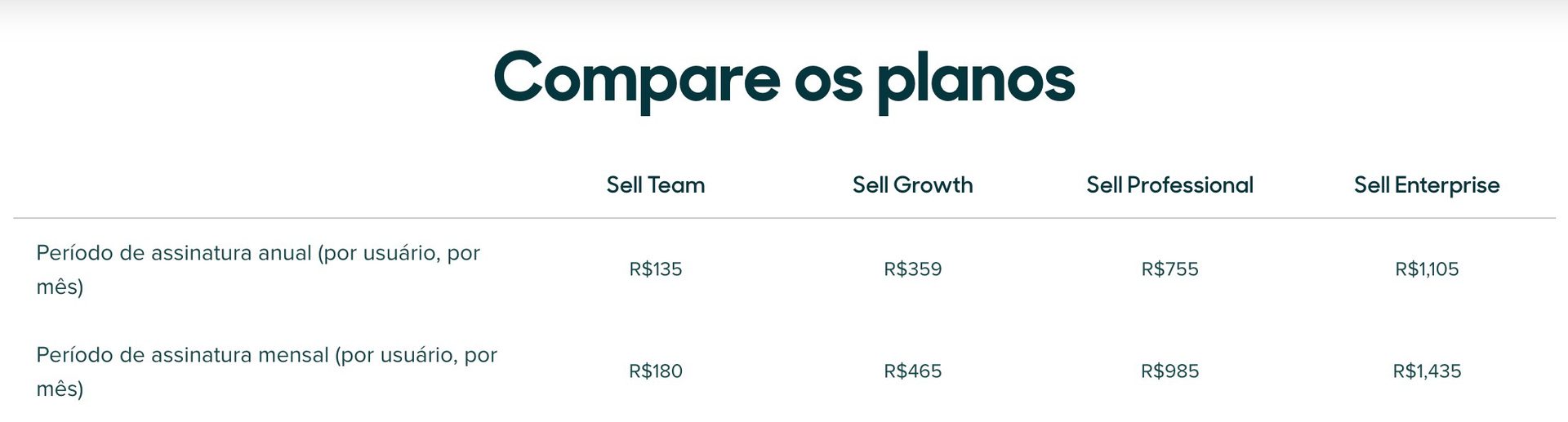Select the Sell Growth plan column header
Viewport: 1568px width, 422px height.
[912, 185]
